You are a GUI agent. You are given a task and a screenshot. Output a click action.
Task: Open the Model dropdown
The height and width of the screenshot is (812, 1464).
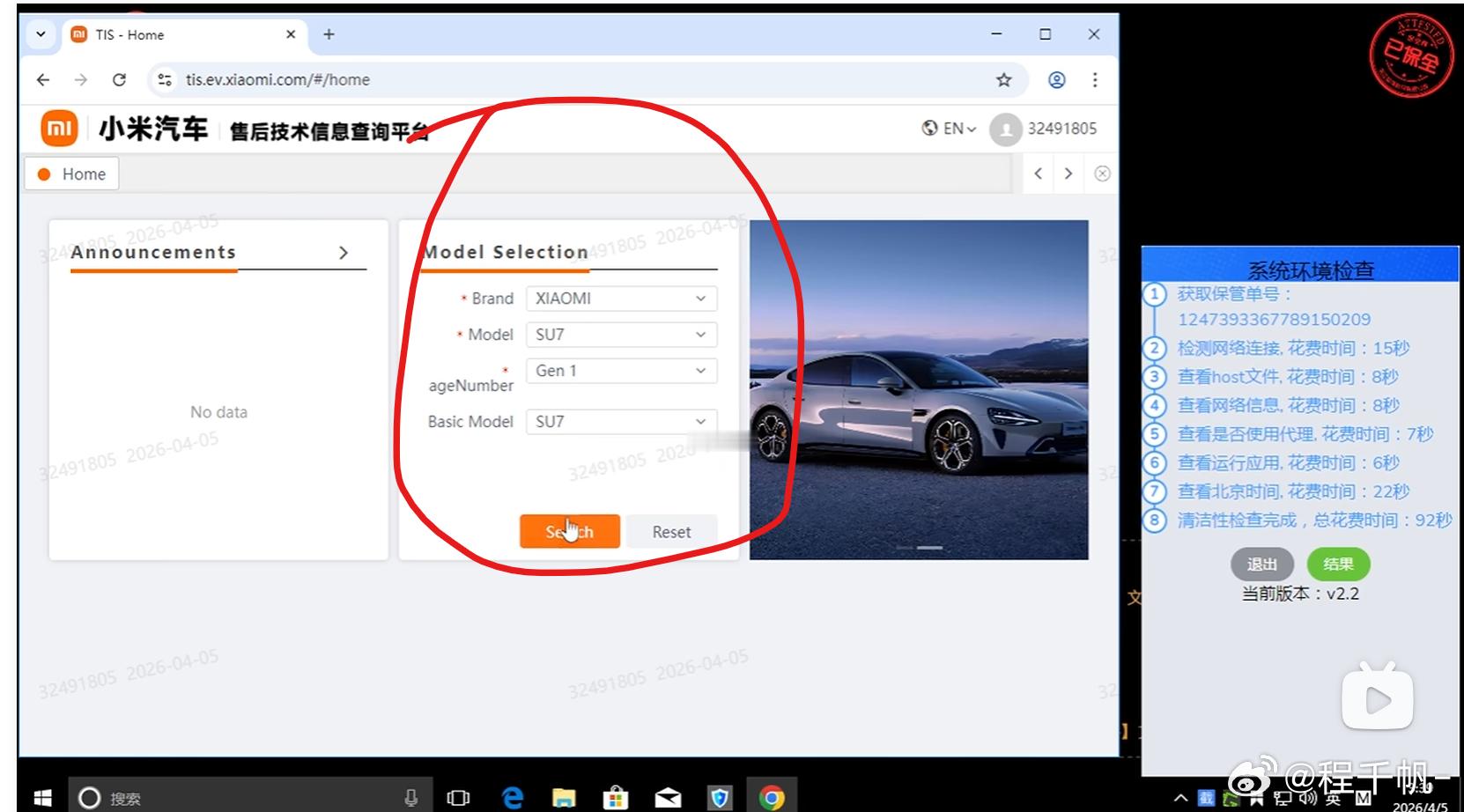click(x=621, y=335)
